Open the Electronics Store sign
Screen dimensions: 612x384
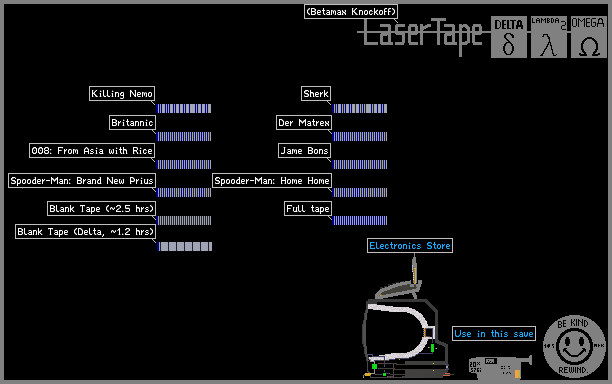[410, 245]
